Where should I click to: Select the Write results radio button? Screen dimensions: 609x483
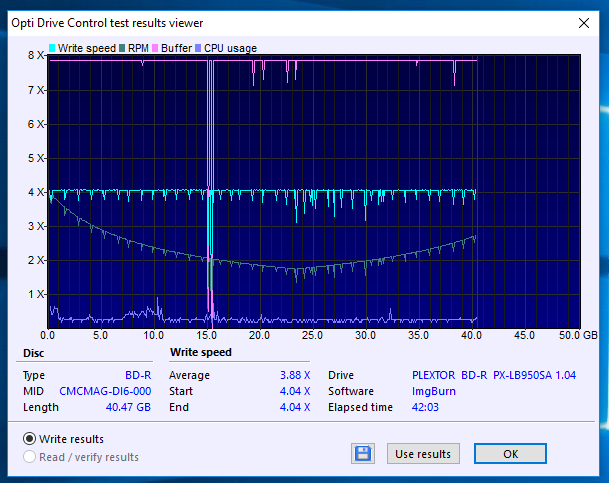29,439
